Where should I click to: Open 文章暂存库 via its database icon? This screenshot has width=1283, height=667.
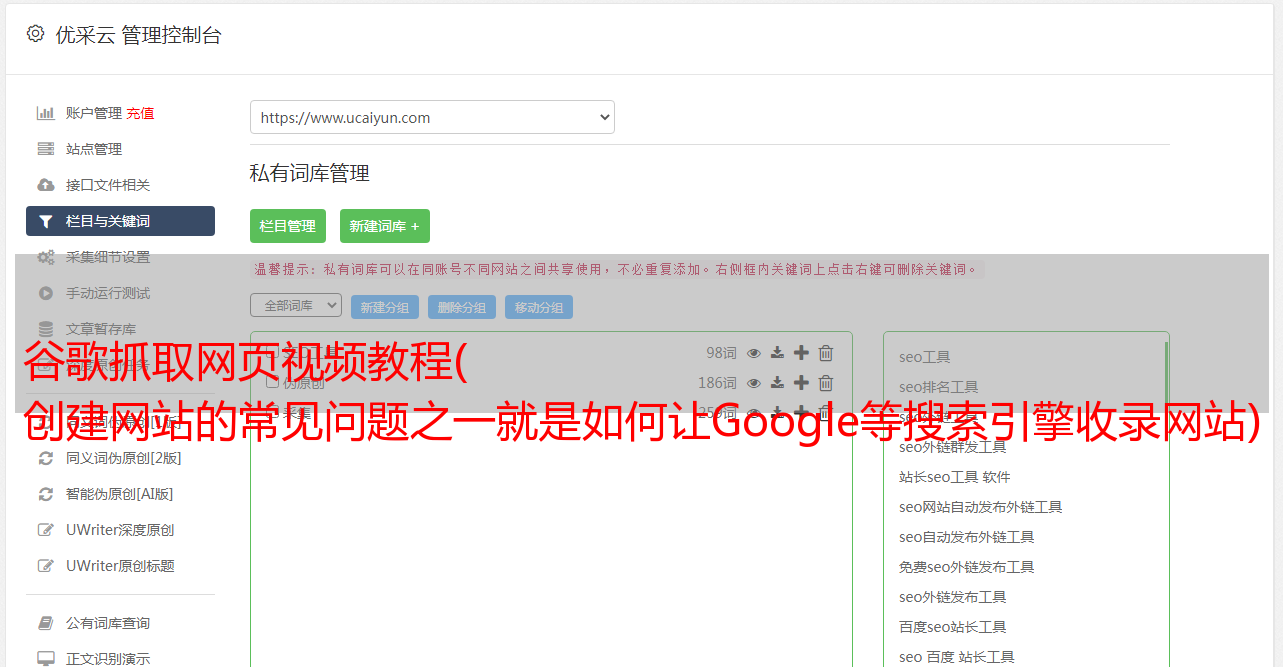click(46, 329)
